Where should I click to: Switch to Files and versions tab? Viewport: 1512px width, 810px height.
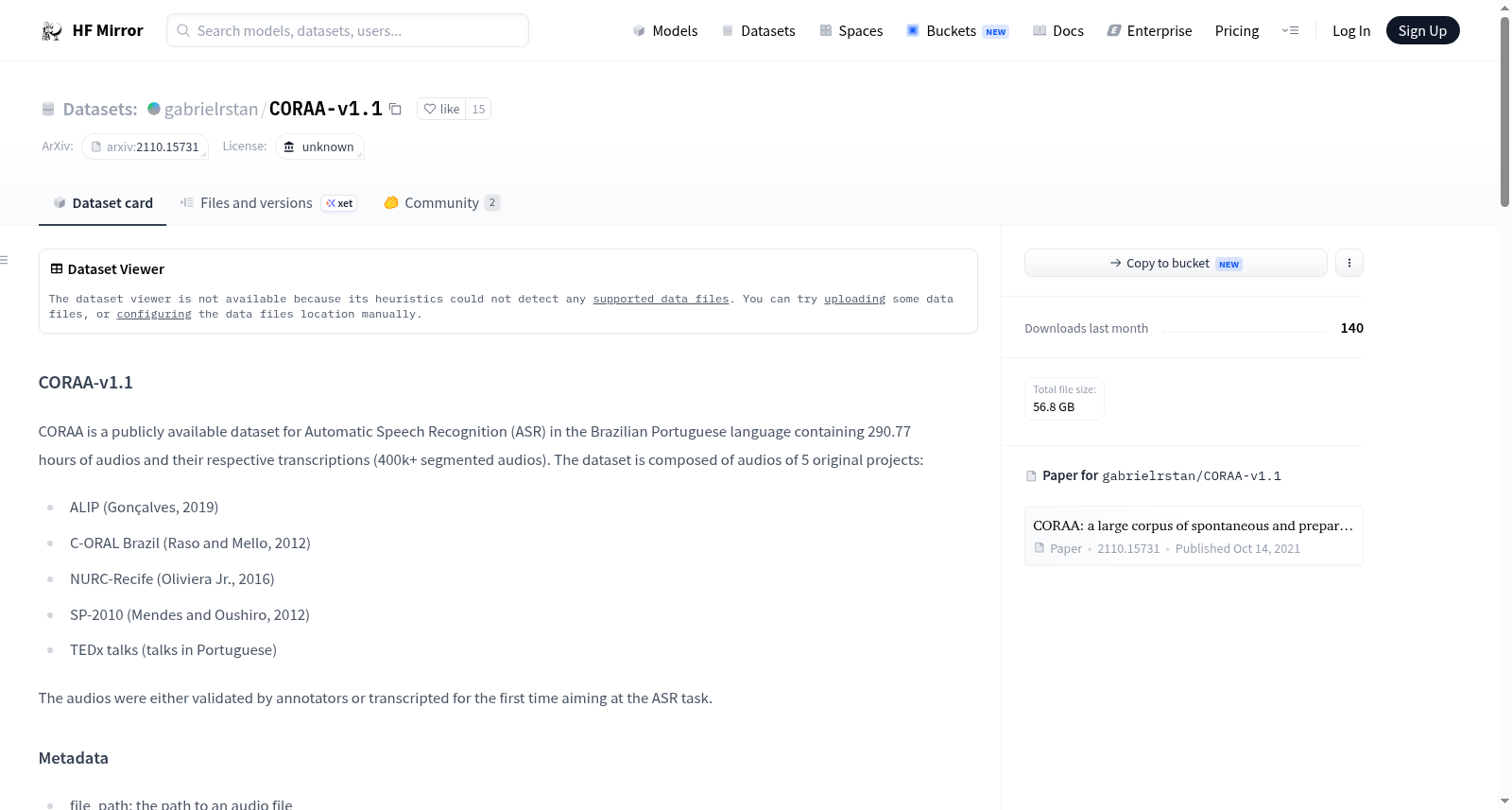click(x=268, y=203)
